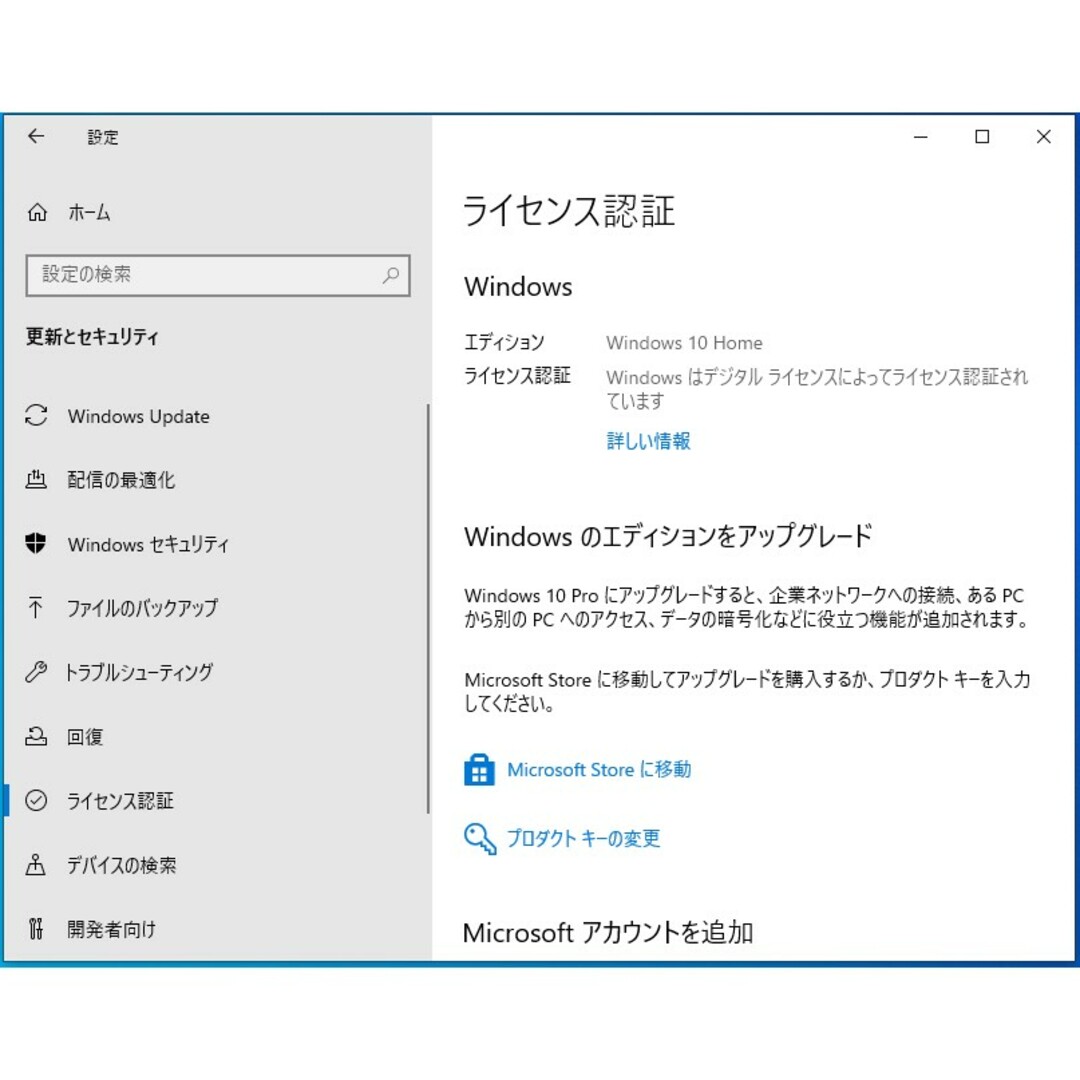Click the ライセンス認証 page heading
The image size is (1080, 1080).
(568, 211)
